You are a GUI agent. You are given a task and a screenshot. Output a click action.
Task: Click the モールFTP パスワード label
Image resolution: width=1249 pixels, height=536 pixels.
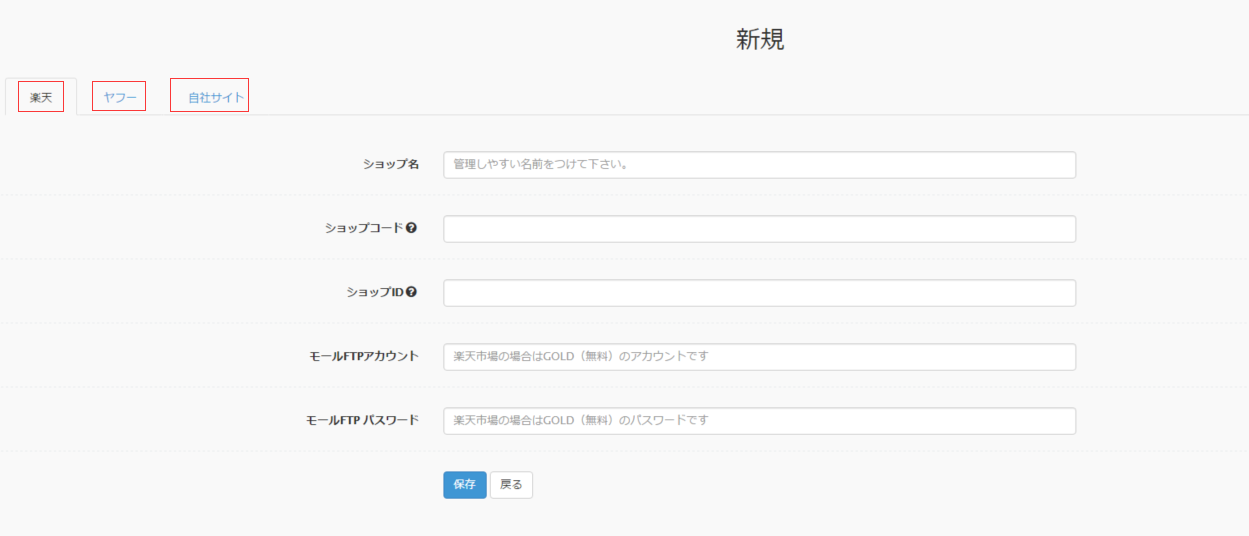point(362,420)
